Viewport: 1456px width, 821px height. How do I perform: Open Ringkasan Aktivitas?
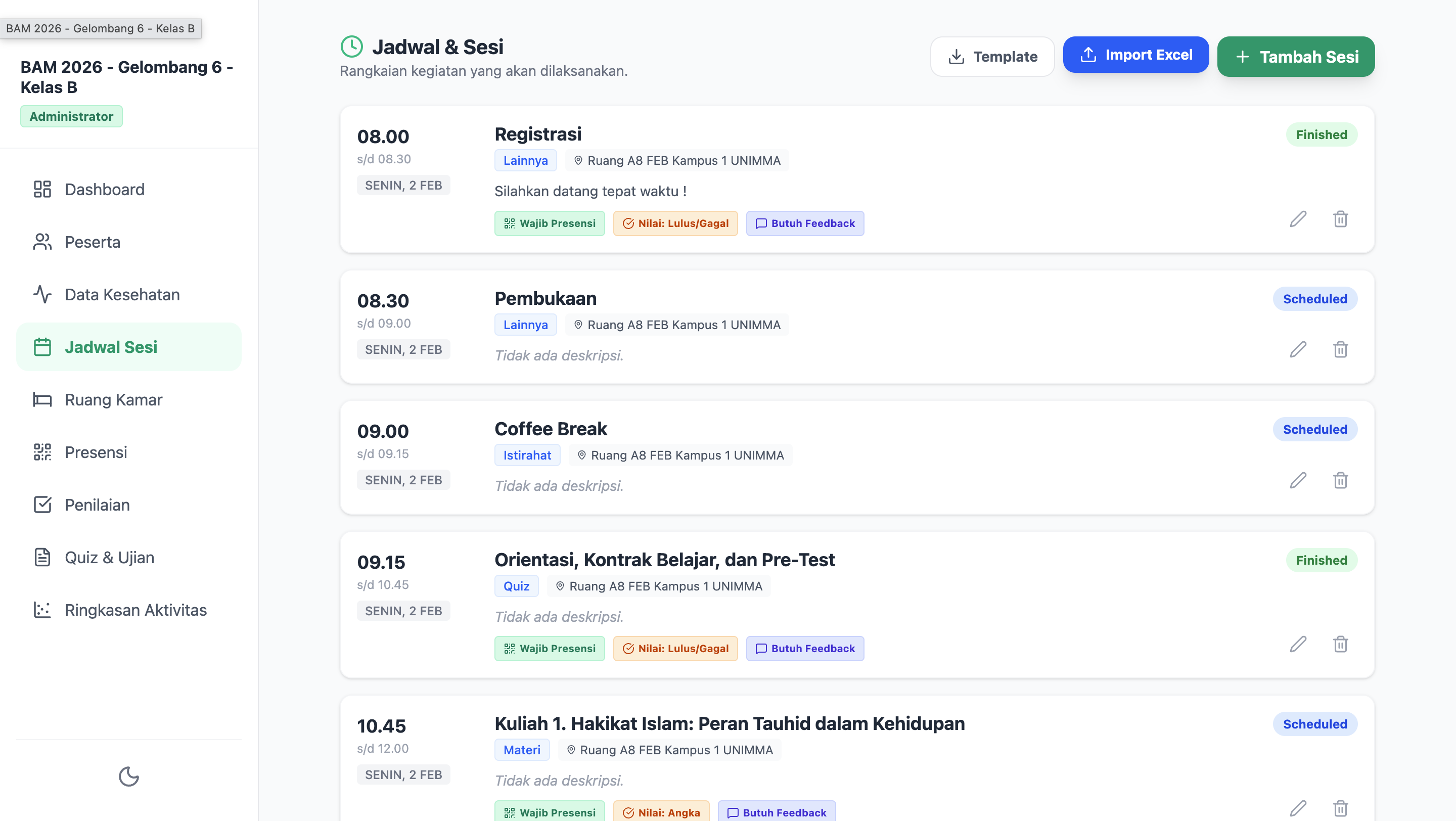click(x=129, y=610)
